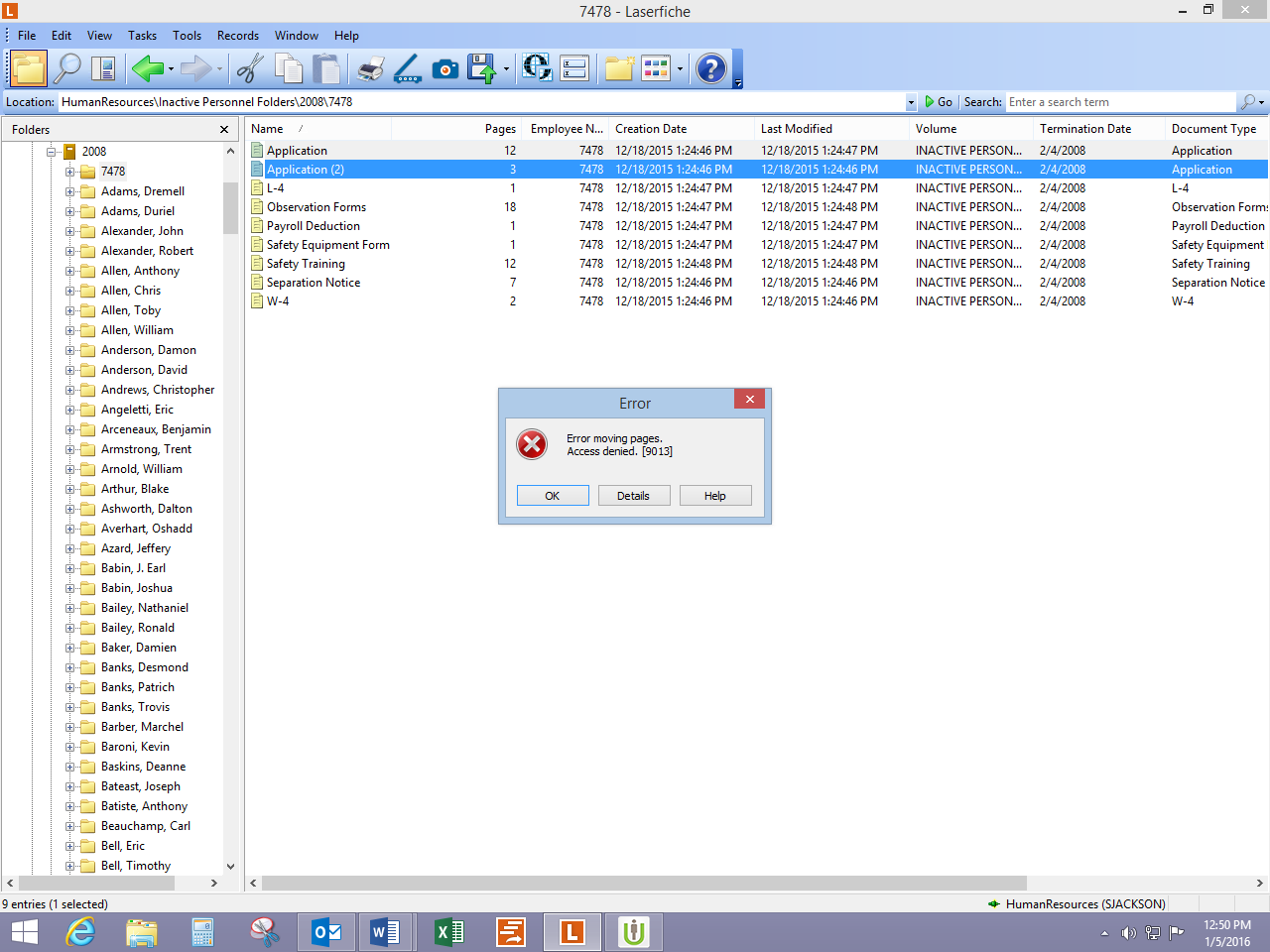The image size is (1270, 952).
Task: Select the Separation Notice document
Action: tap(314, 283)
